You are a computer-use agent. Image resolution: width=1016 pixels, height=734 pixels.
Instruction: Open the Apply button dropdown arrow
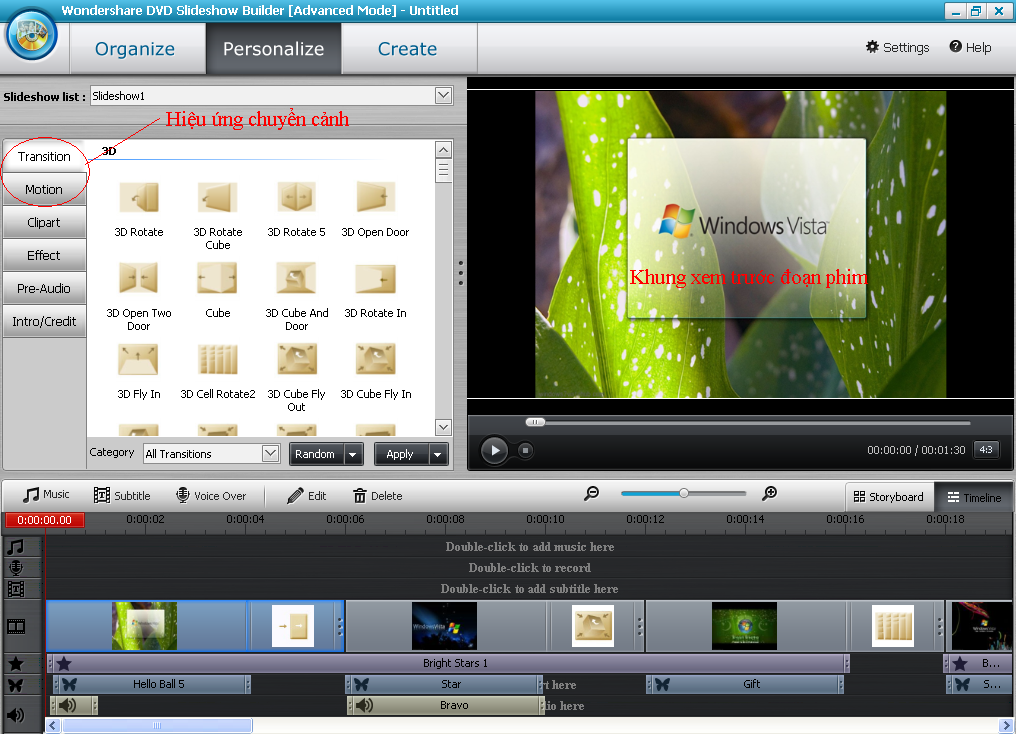[x=438, y=454]
